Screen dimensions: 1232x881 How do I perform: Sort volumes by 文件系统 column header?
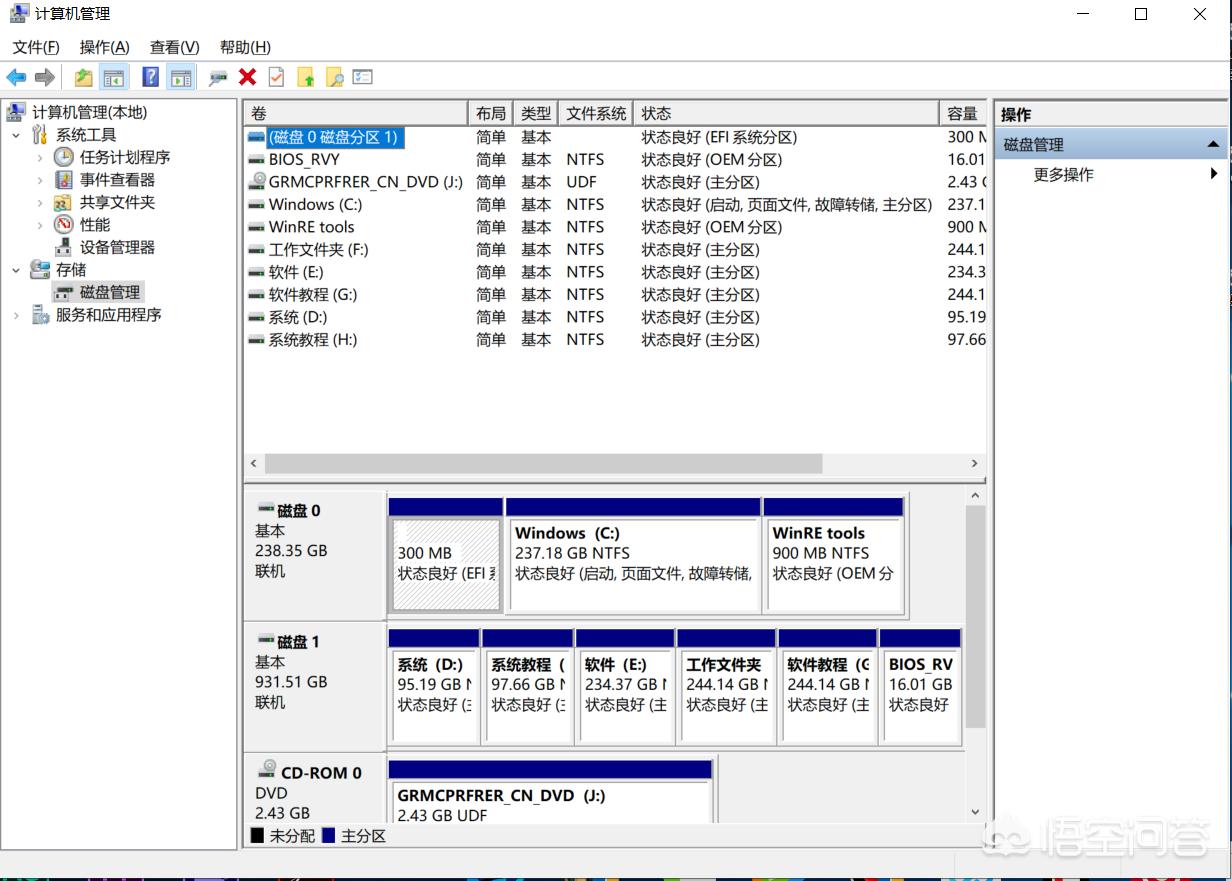pos(595,113)
